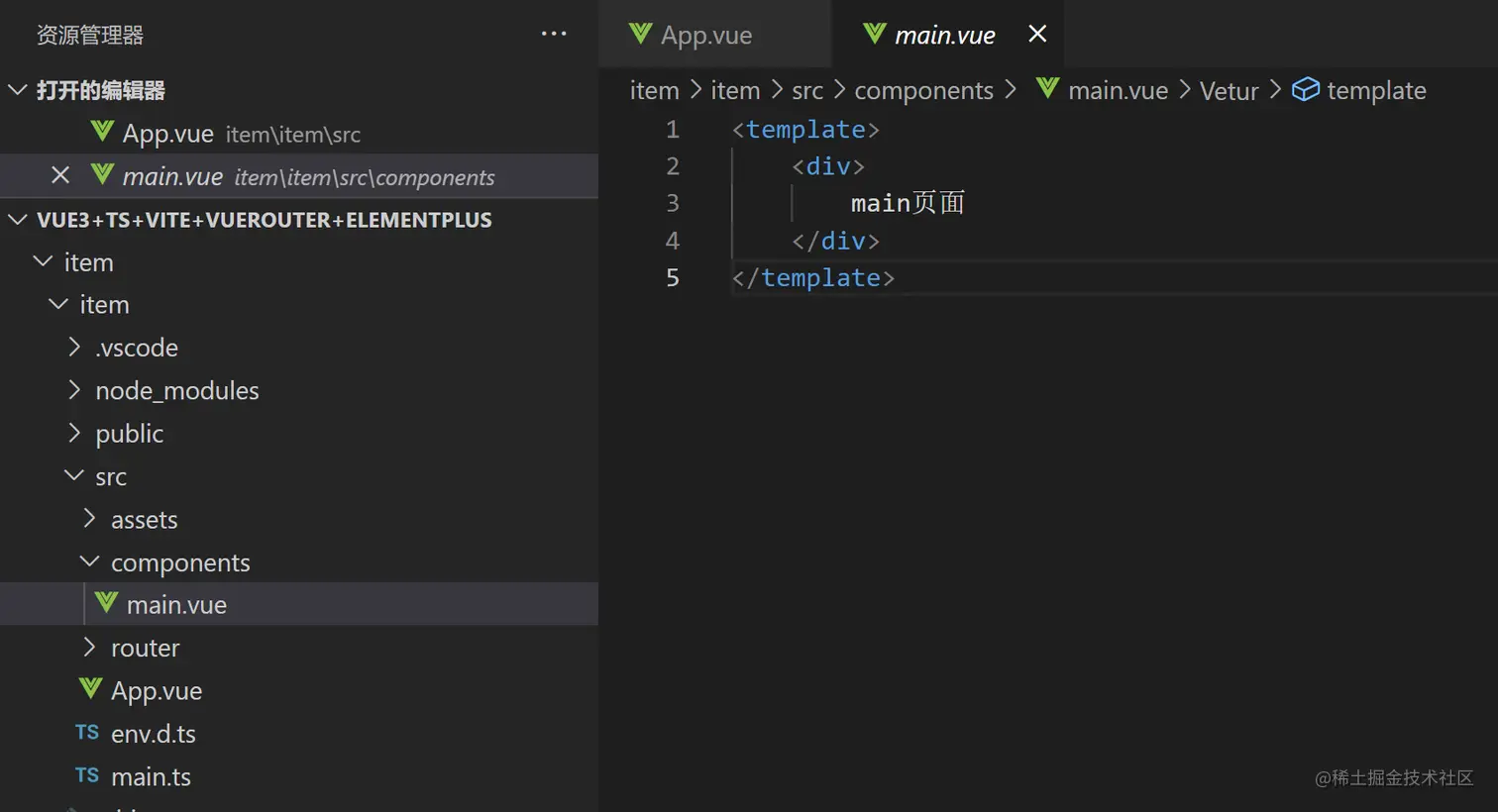Expand the router folder

tap(89, 648)
